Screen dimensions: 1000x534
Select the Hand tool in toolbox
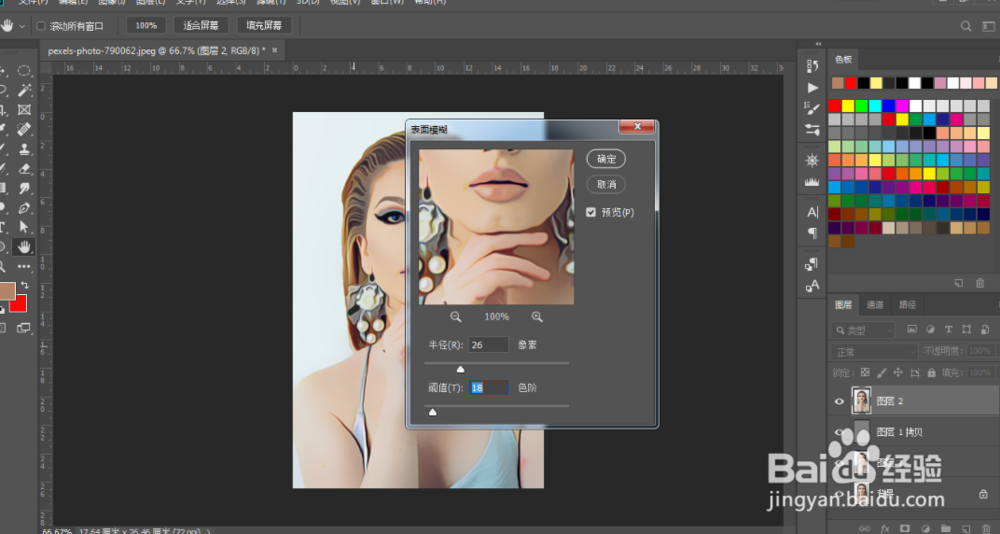24,247
